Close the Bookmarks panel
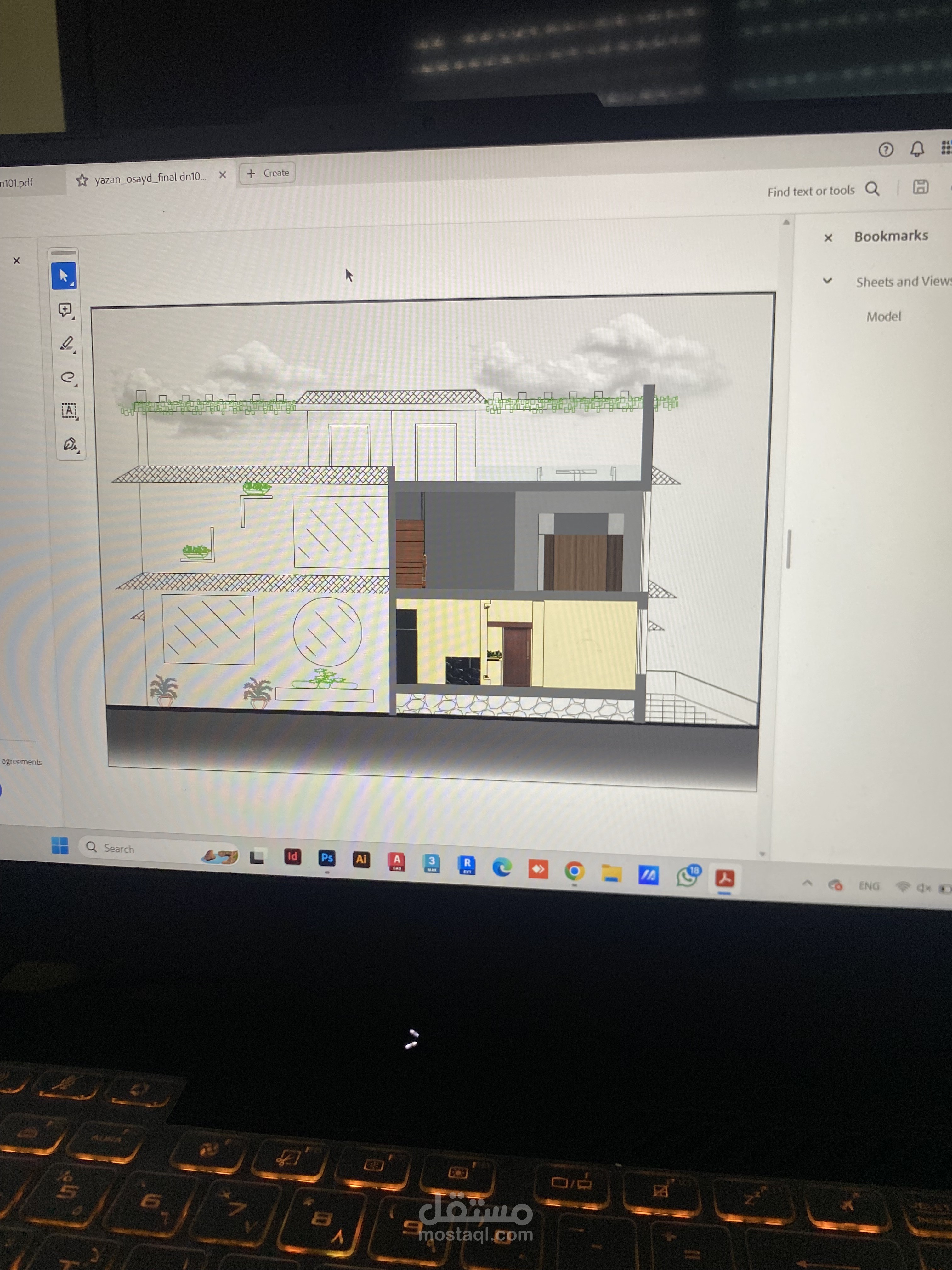Viewport: 952px width, 1270px height. click(x=828, y=238)
